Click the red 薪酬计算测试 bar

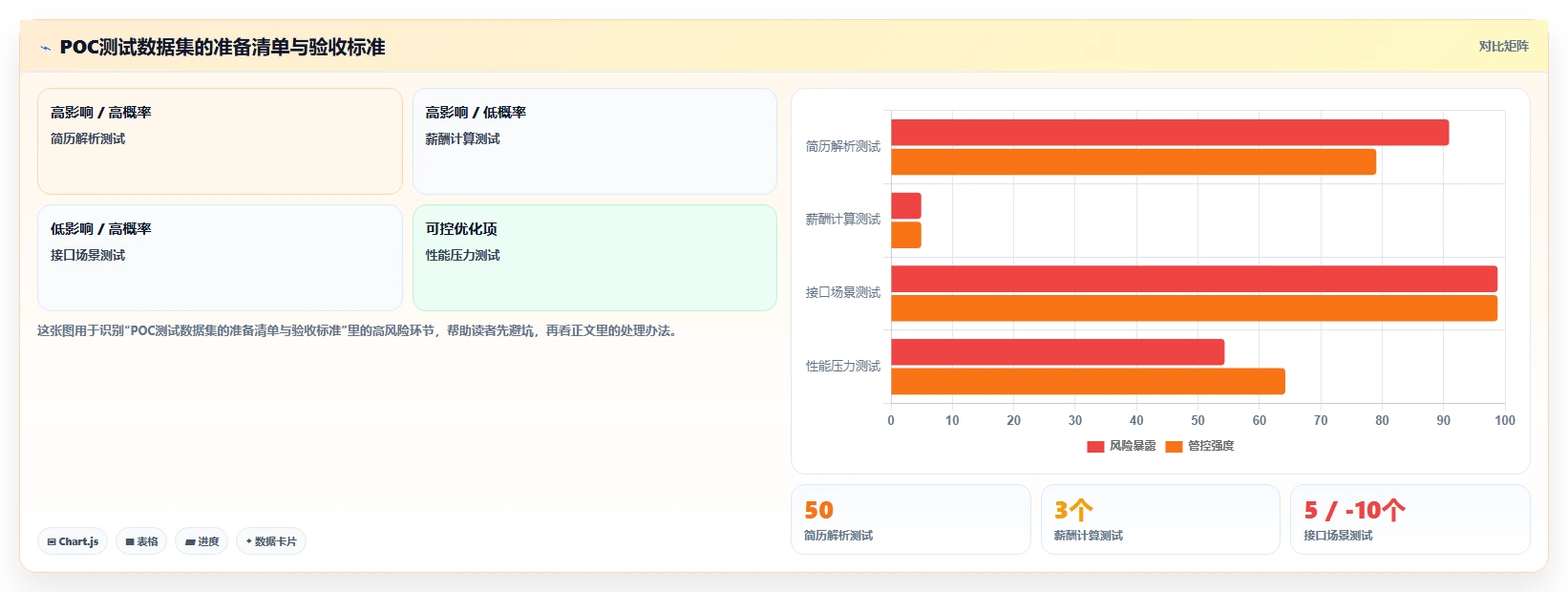(906, 206)
